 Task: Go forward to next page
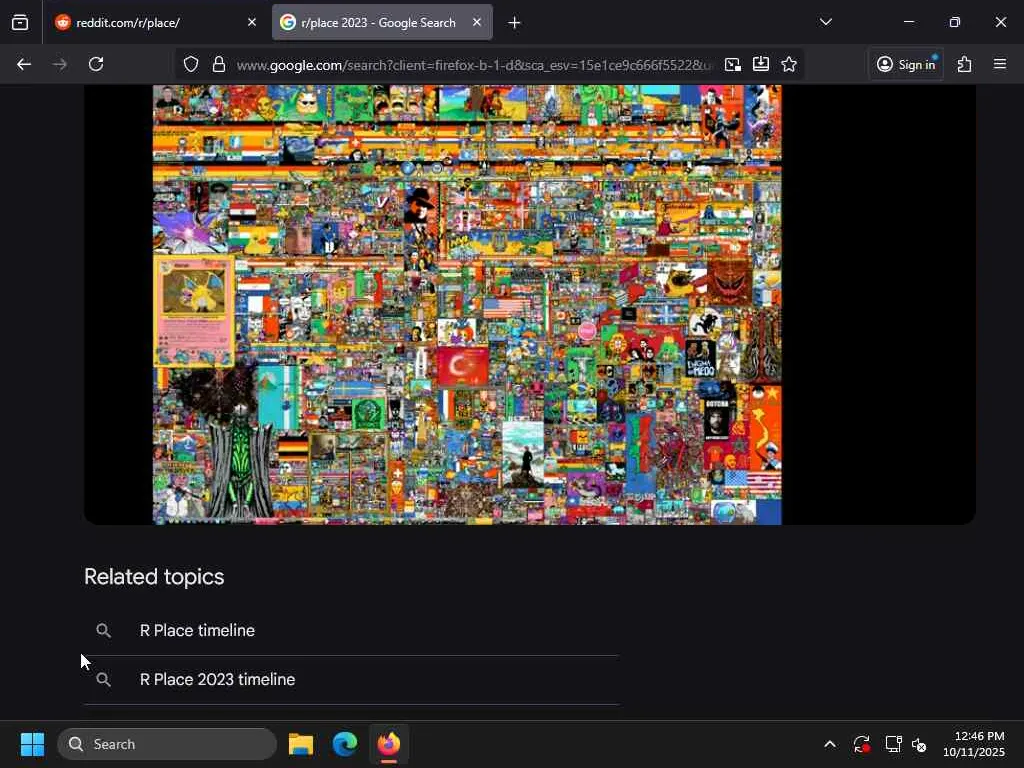tap(60, 64)
